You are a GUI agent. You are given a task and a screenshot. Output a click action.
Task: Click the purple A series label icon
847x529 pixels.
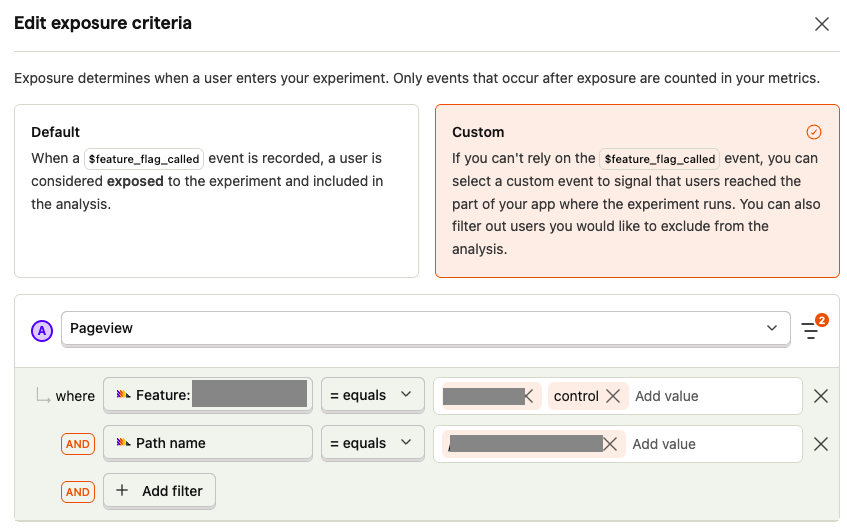click(x=42, y=330)
